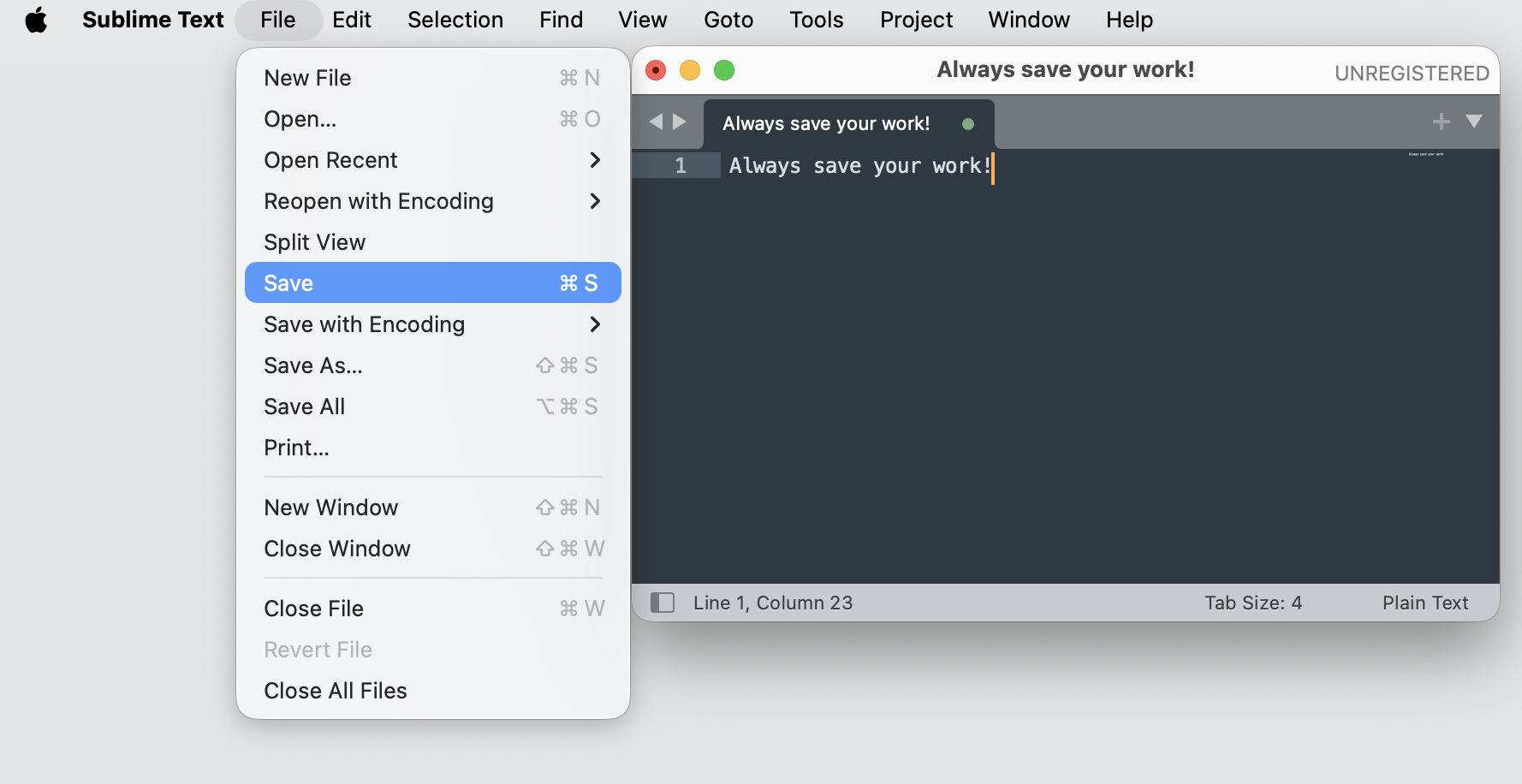Click the previous tab arrow icon
Screen dimensions: 1522x784
(657, 122)
